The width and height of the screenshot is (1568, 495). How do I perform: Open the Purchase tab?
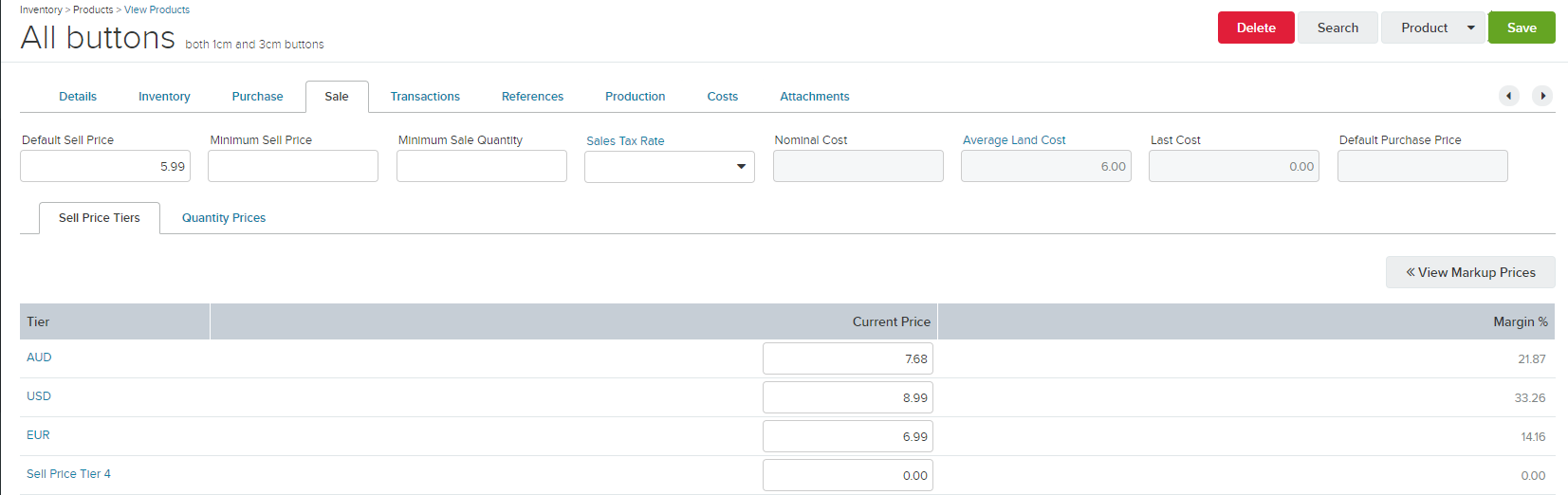(x=257, y=97)
